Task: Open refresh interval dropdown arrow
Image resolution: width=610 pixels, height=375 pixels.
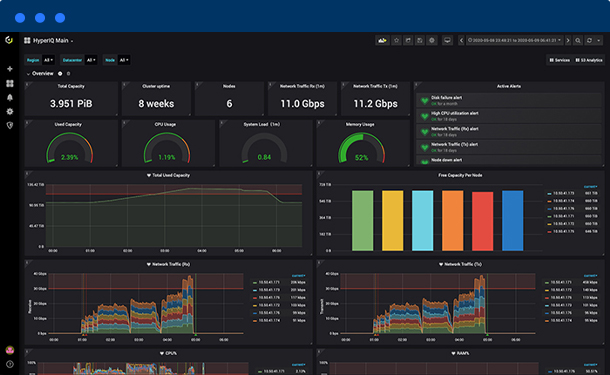Action: (x=599, y=40)
